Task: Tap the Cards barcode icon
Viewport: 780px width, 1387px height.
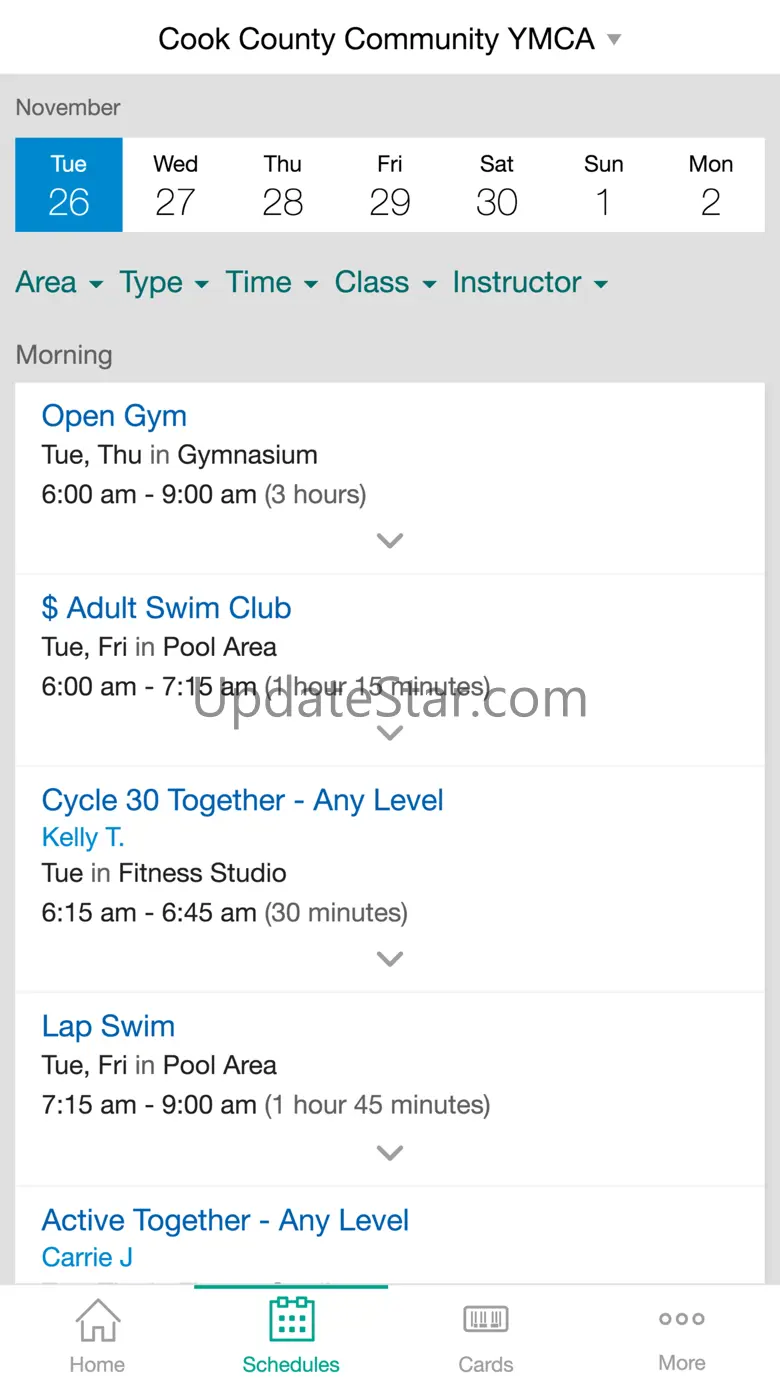Action: pos(486,1320)
